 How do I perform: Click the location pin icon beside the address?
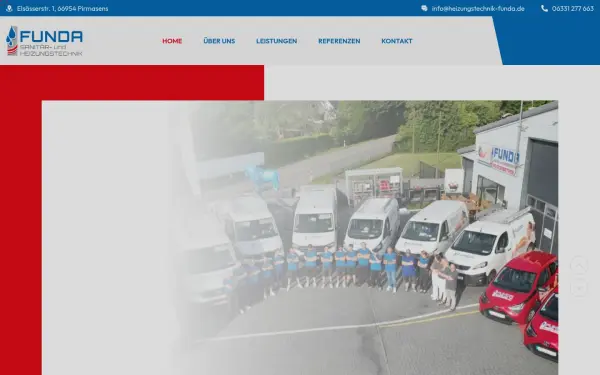[x=9, y=8]
